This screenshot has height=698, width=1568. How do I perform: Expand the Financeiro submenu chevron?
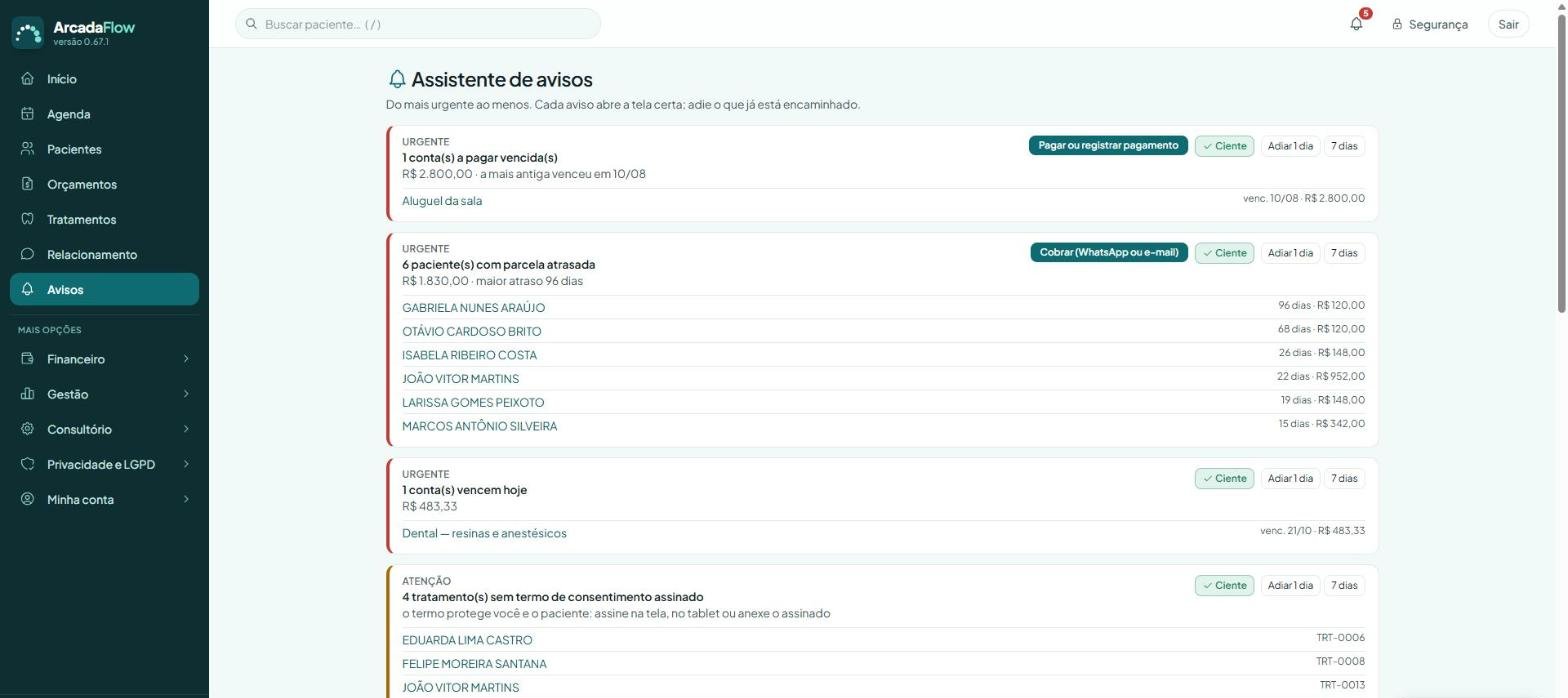click(186, 359)
